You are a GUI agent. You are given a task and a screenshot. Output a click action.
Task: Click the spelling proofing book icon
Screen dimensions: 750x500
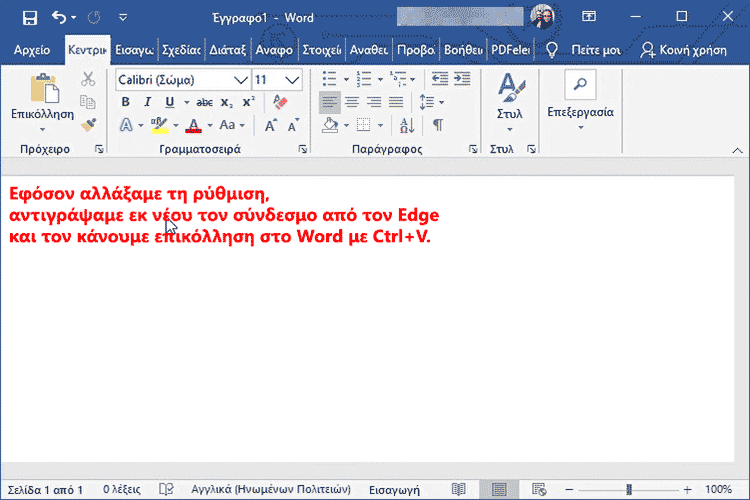(x=166, y=489)
